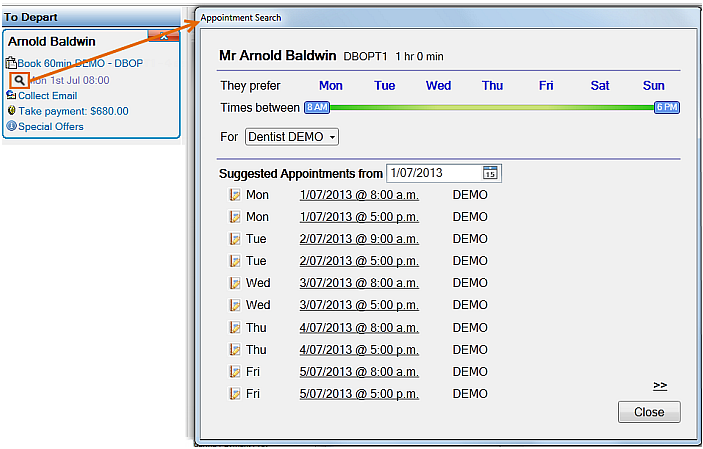This screenshot has width=703, height=449.
Task: Click the To Depart panel header
Action: tap(91, 17)
